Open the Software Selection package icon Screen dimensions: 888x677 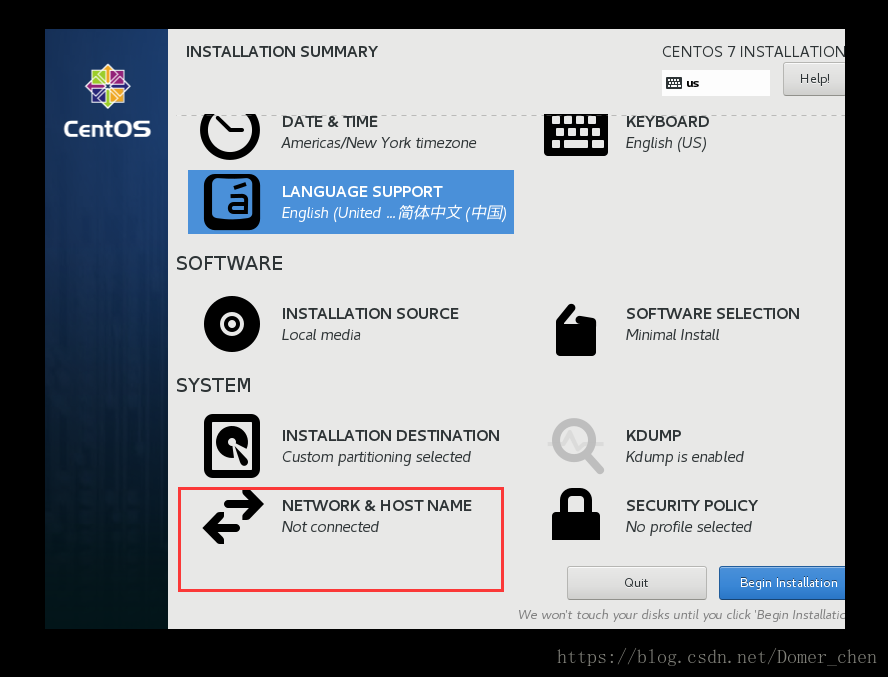tap(575, 330)
